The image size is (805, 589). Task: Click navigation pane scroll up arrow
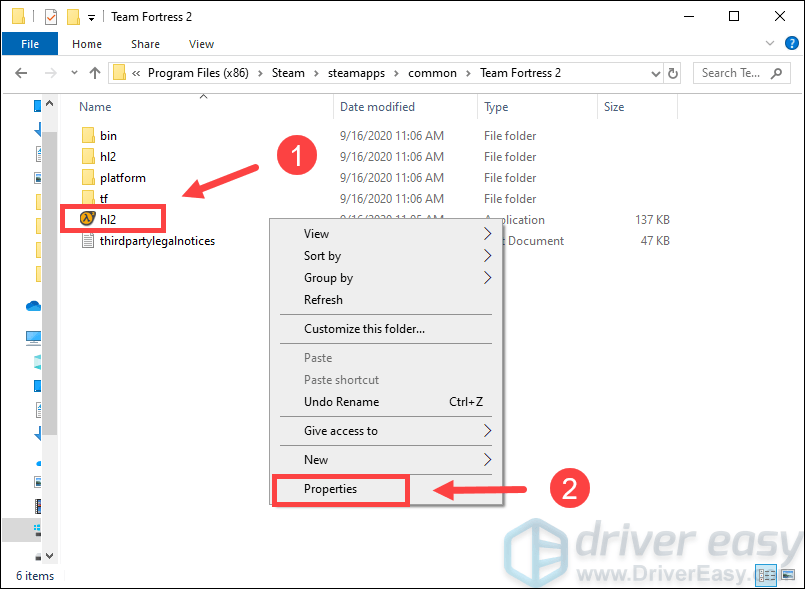49,103
